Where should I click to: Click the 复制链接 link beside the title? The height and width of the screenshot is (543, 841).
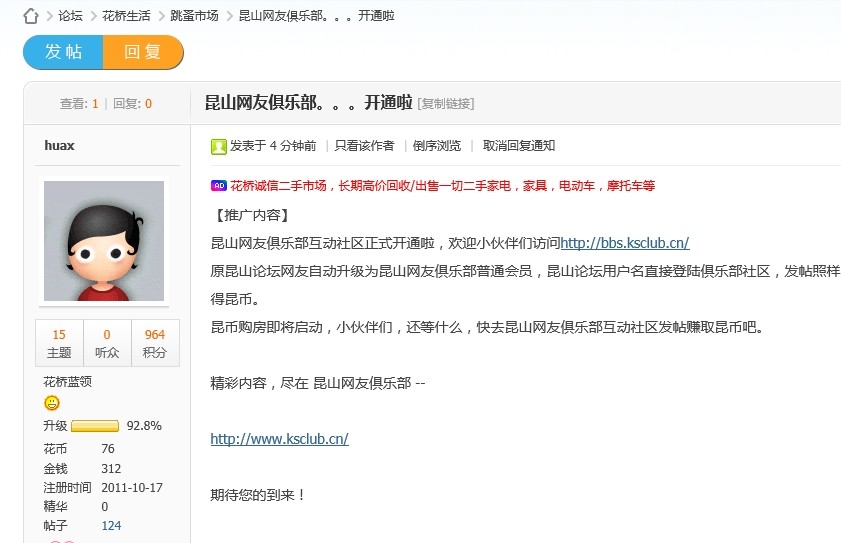445,103
